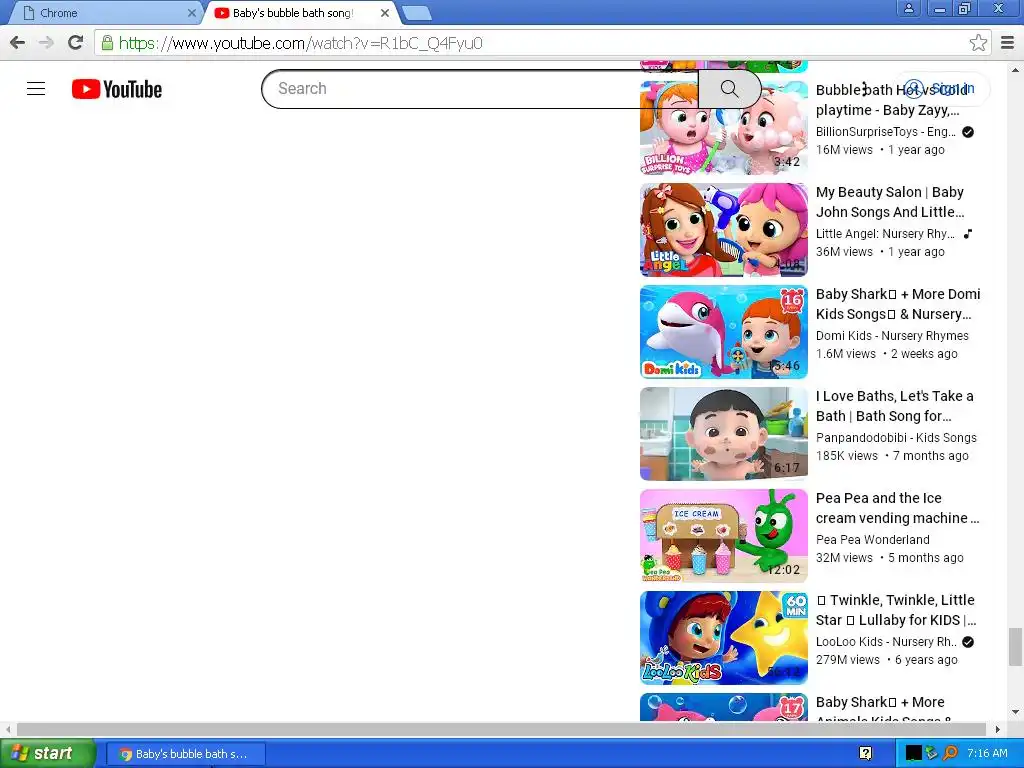
Task: Go back with browser back arrow
Action: coord(18,43)
